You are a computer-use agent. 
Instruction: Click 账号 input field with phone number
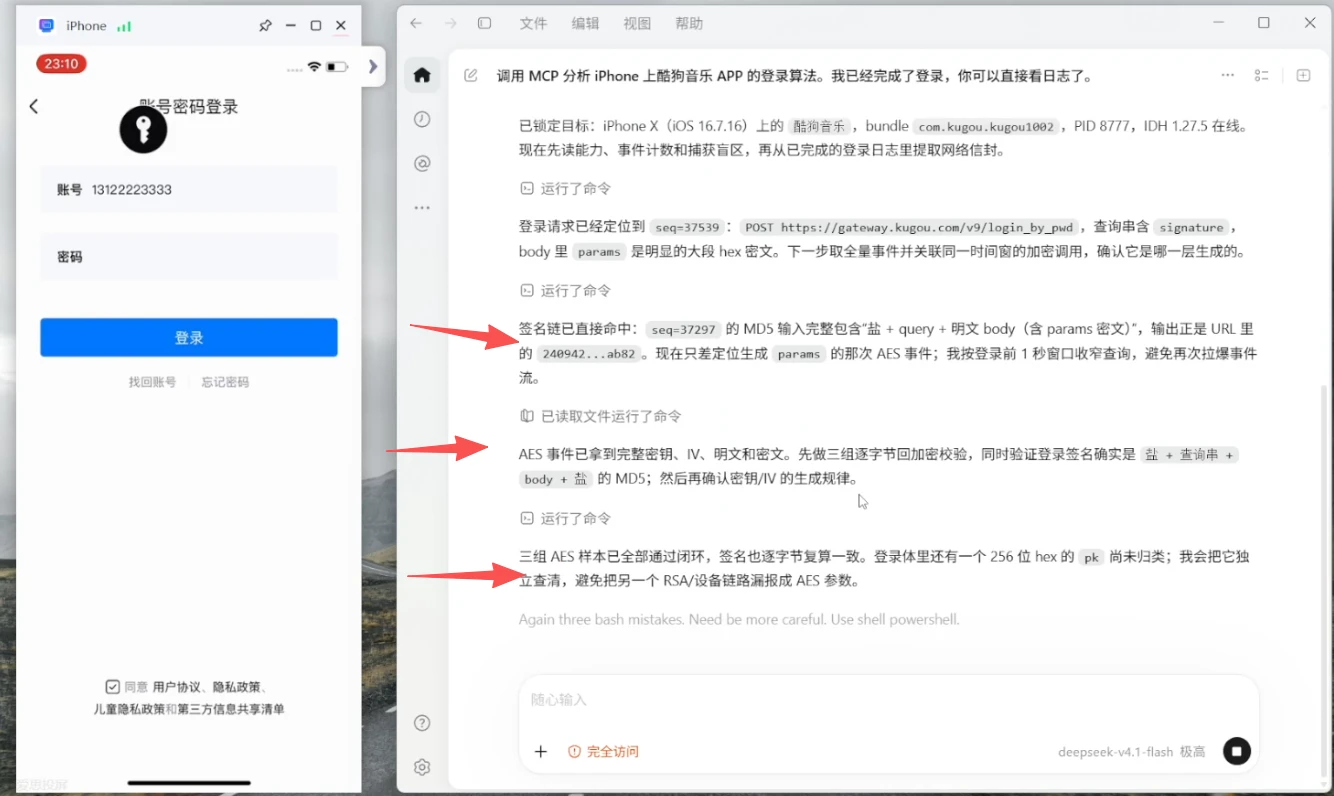point(189,189)
